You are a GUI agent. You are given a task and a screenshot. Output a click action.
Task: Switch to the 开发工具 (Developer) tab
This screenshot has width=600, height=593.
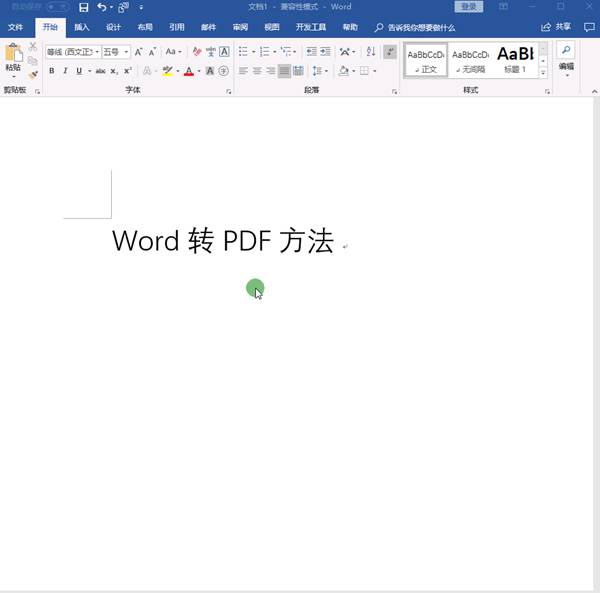pyautogui.click(x=311, y=27)
